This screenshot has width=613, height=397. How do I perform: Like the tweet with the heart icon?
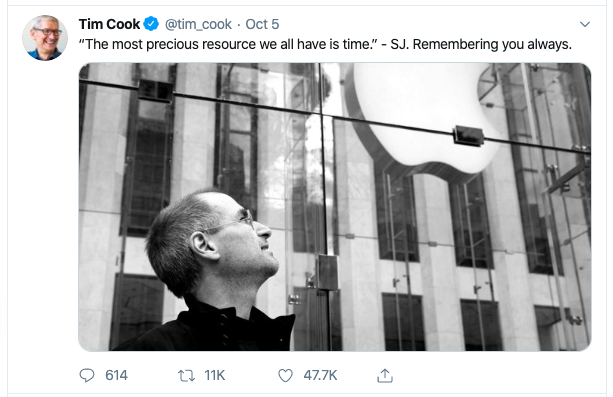pos(285,375)
